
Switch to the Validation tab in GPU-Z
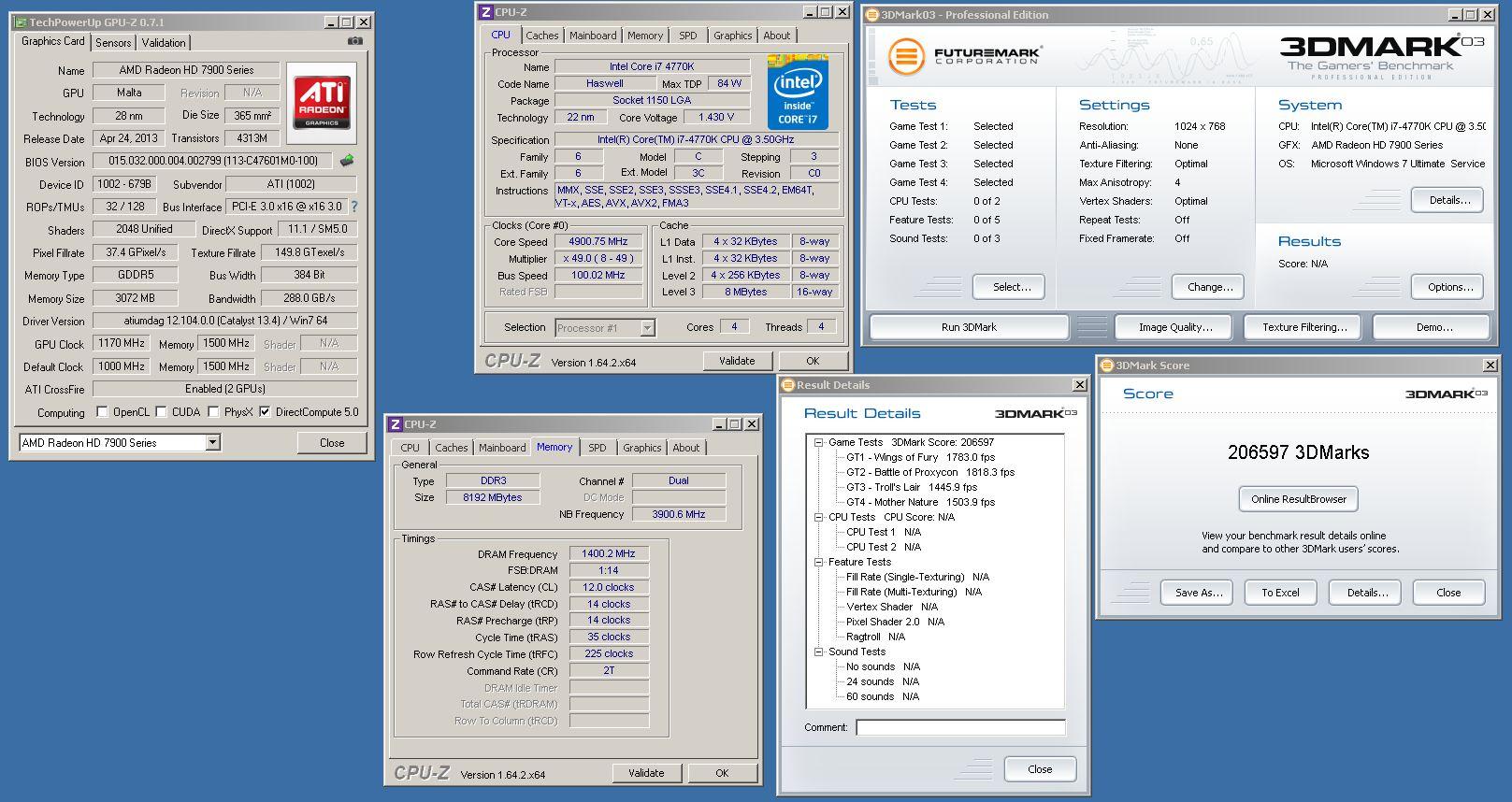click(x=164, y=43)
